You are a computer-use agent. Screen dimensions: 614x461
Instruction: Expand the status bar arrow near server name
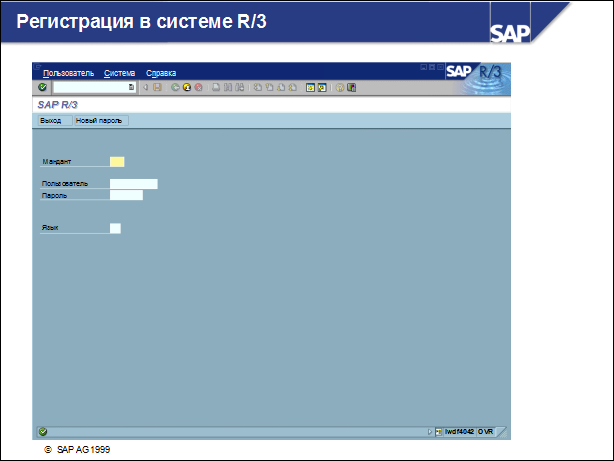pos(430,432)
